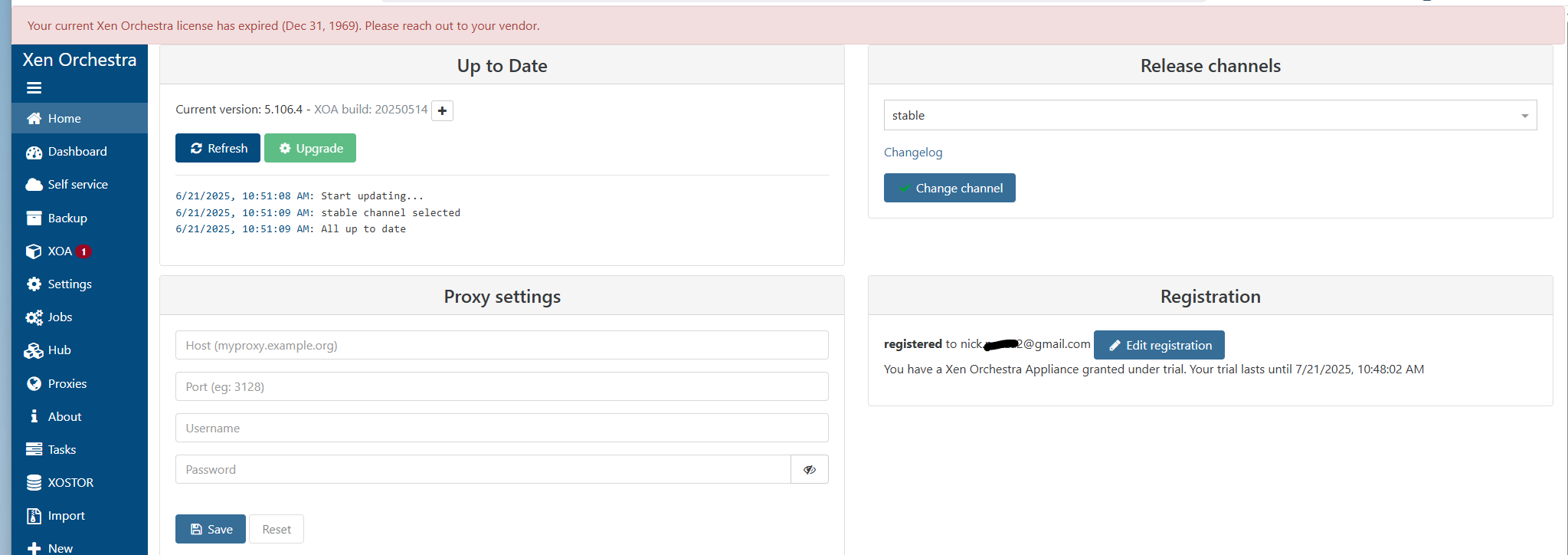This screenshot has width=1568, height=555.
Task: Click the XOA build: 20250514 text
Action: (x=371, y=110)
